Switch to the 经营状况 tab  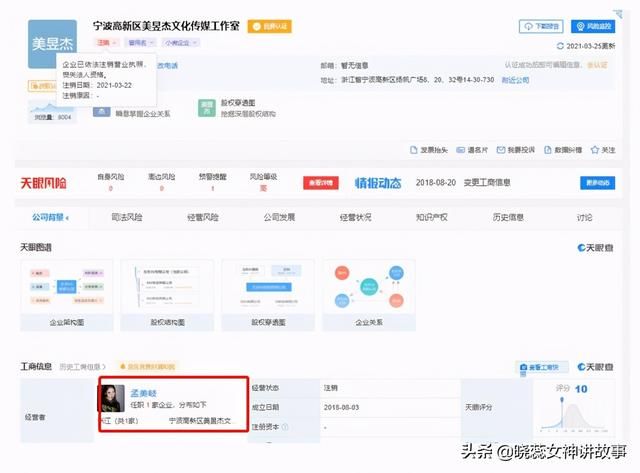click(356, 217)
